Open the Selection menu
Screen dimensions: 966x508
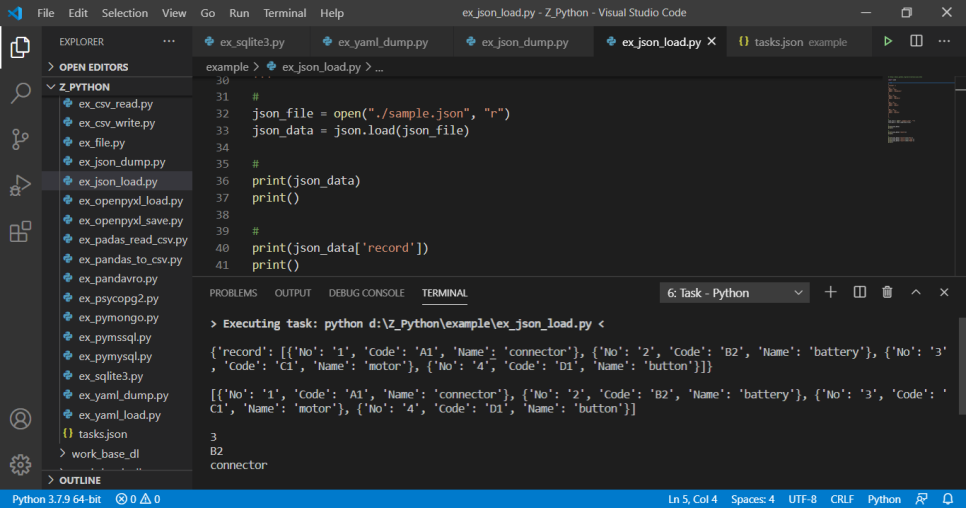[124, 13]
